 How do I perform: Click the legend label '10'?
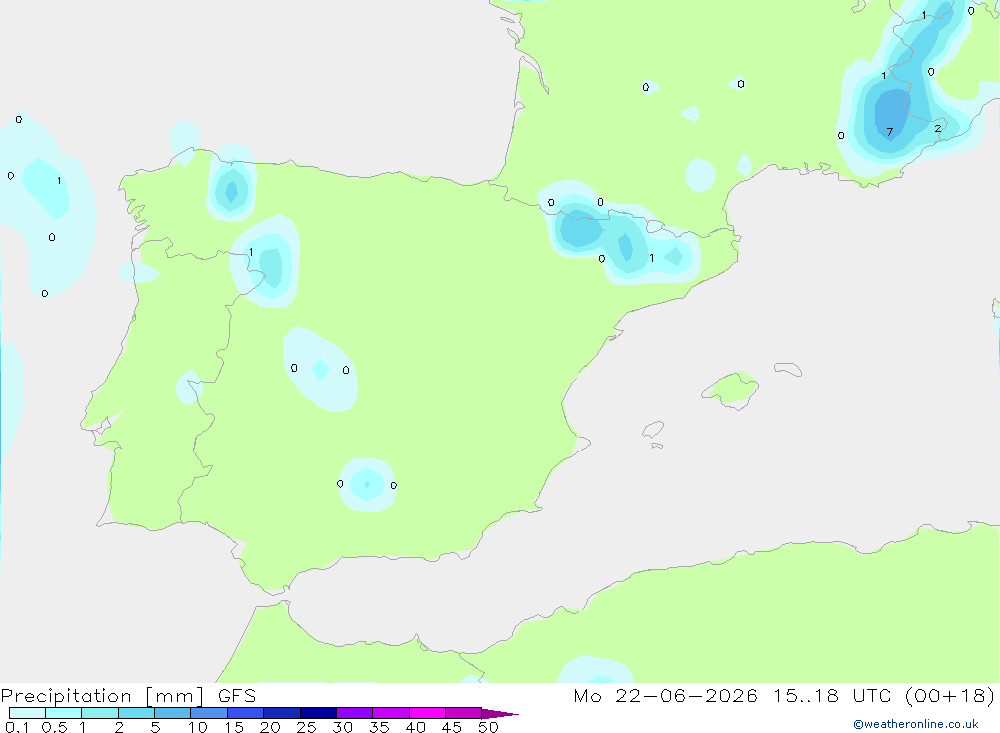tap(198, 727)
